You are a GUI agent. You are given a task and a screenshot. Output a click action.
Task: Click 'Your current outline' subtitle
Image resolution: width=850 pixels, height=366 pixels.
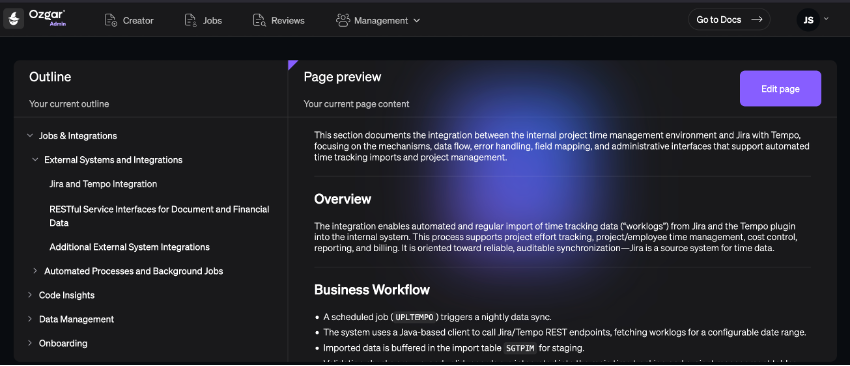coord(69,104)
